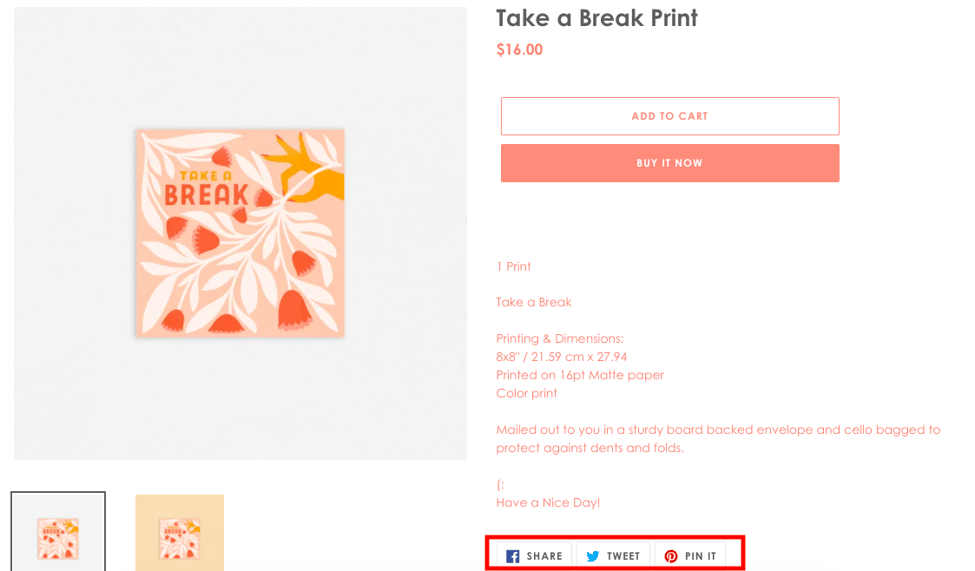Click the BREAK lettering in the artwork

pyautogui.click(x=205, y=194)
